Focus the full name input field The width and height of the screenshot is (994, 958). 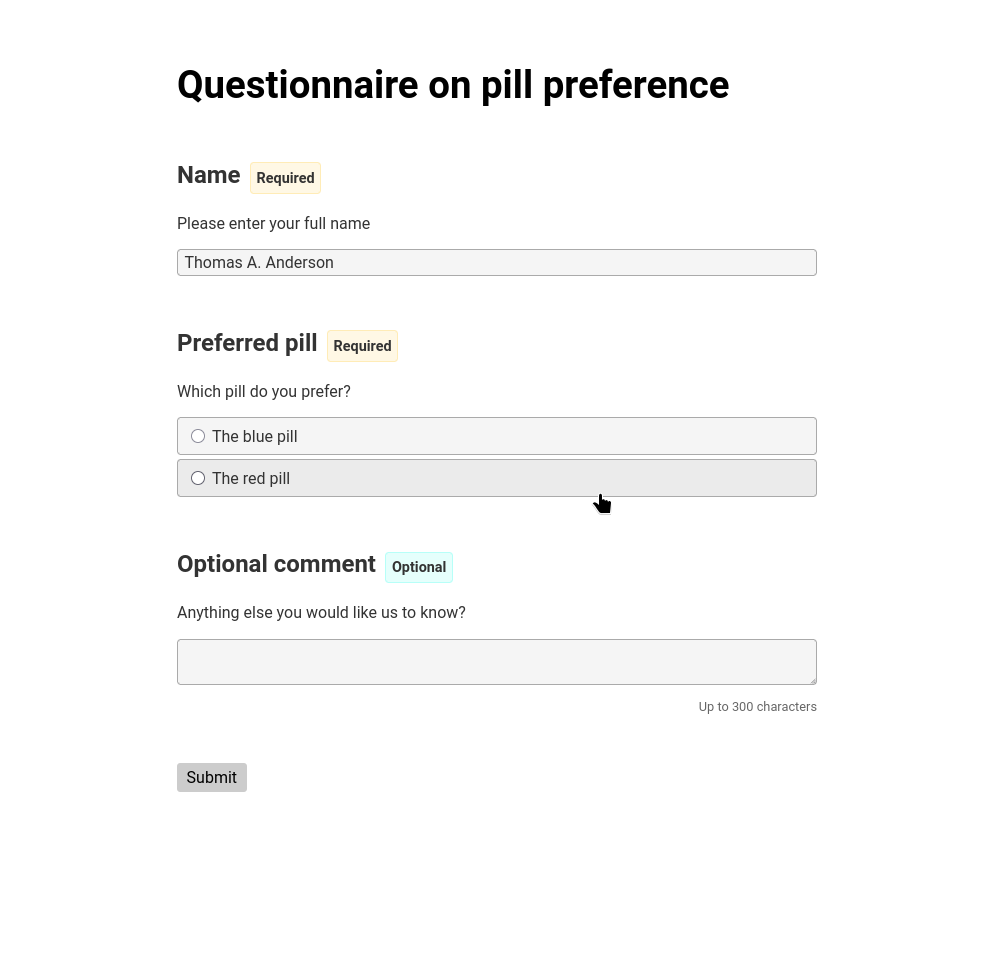click(x=496, y=263)
